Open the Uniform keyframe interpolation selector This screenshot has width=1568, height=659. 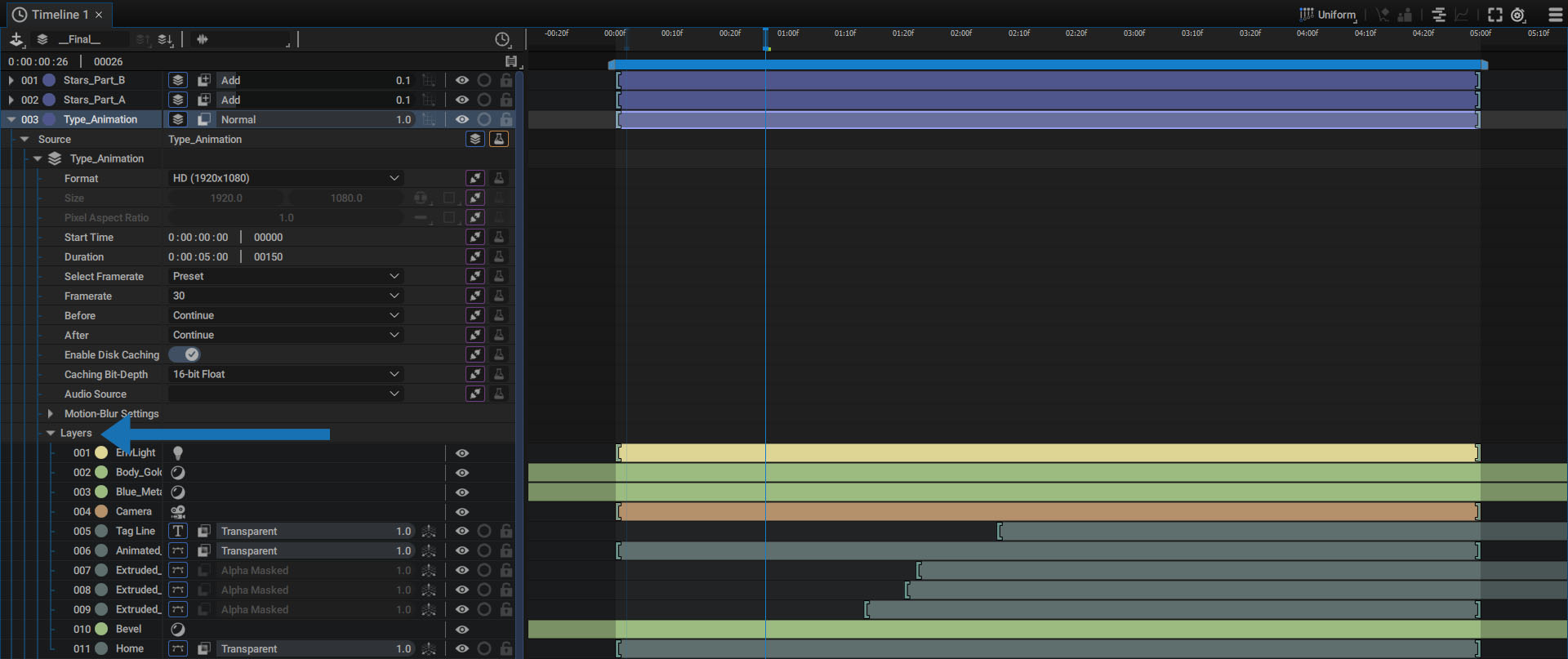1329,15
